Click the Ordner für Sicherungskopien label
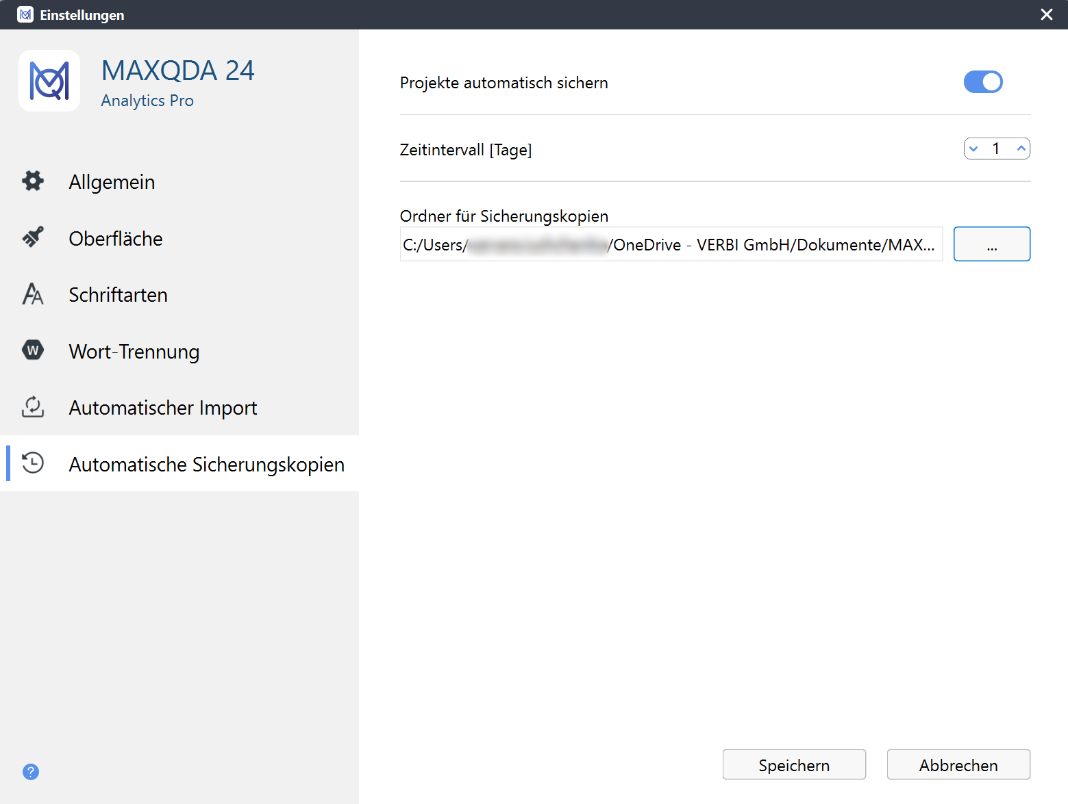 point(504,216)
